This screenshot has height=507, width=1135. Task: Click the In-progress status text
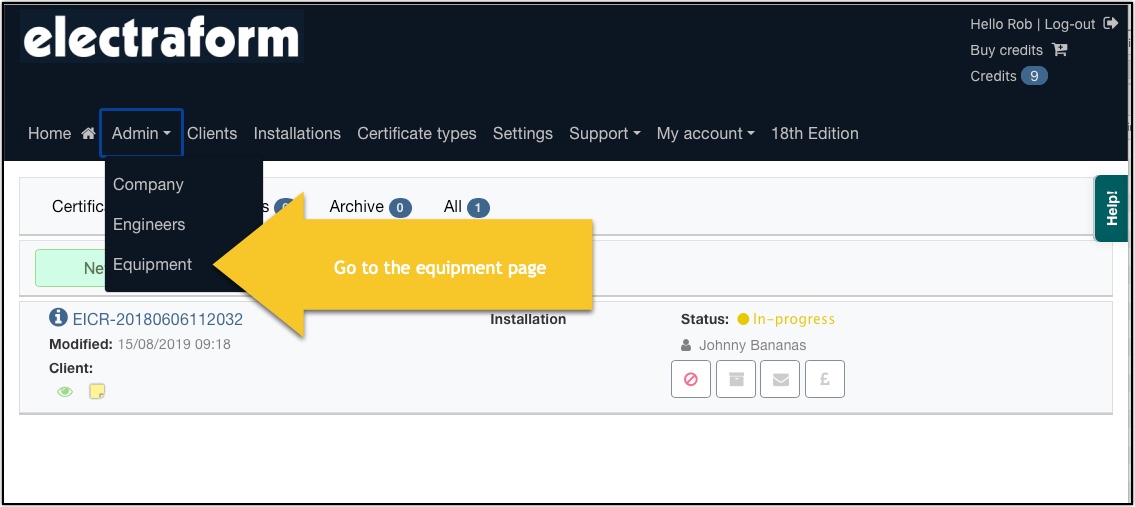click(x=793, y=319)
